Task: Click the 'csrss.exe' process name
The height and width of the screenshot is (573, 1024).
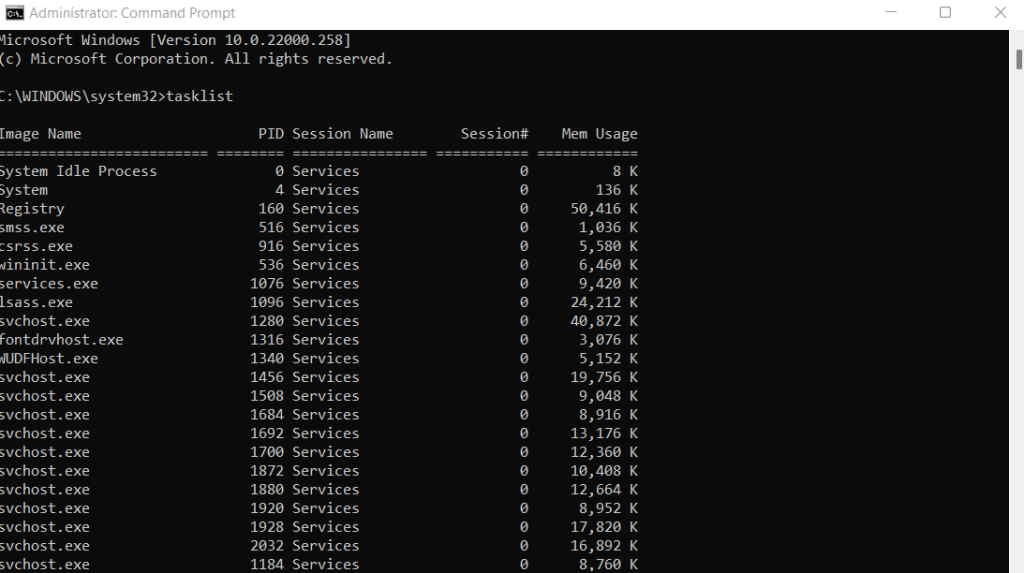Action: pyautogui.click(x=37, y=246)
